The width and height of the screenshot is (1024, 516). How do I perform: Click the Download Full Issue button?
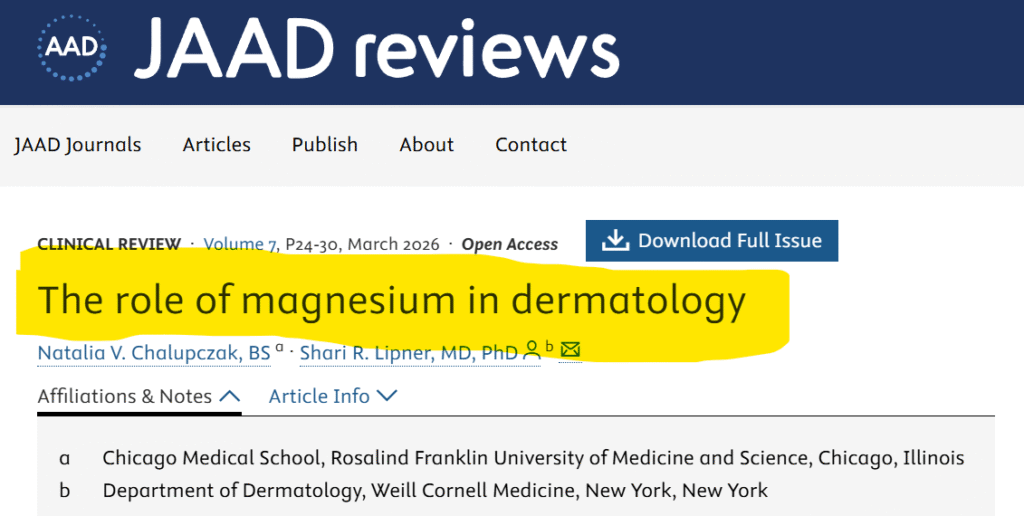[x=712, y=241]
